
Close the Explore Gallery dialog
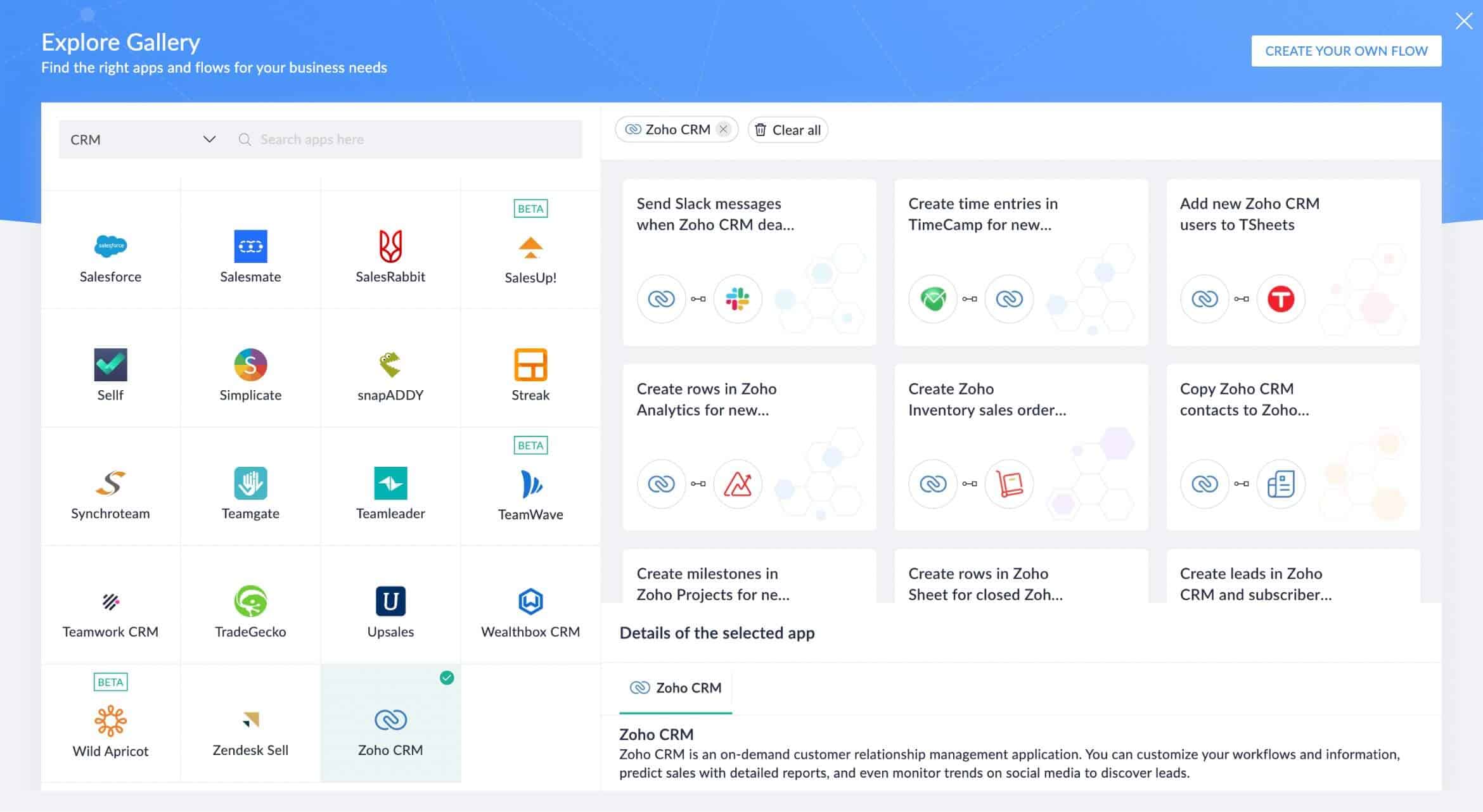[x=1463, y=21]
